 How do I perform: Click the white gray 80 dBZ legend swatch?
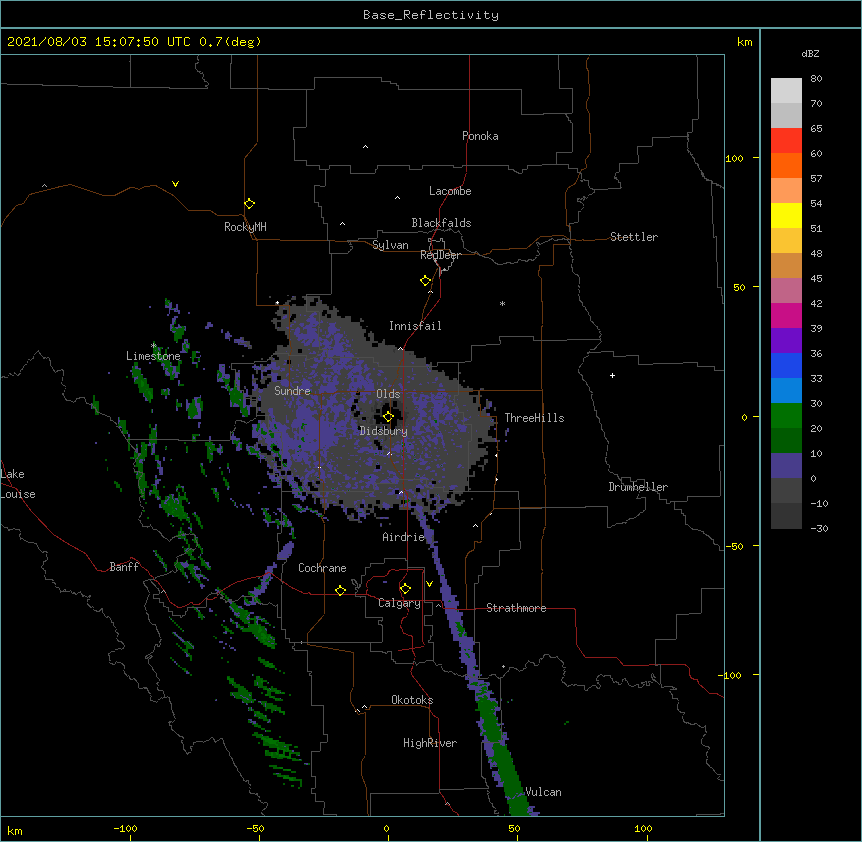pos(786,91)
